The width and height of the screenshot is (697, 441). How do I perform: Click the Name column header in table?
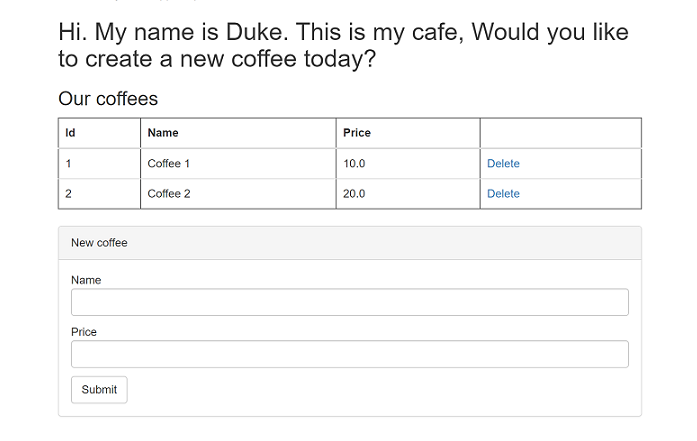(163, 133)
